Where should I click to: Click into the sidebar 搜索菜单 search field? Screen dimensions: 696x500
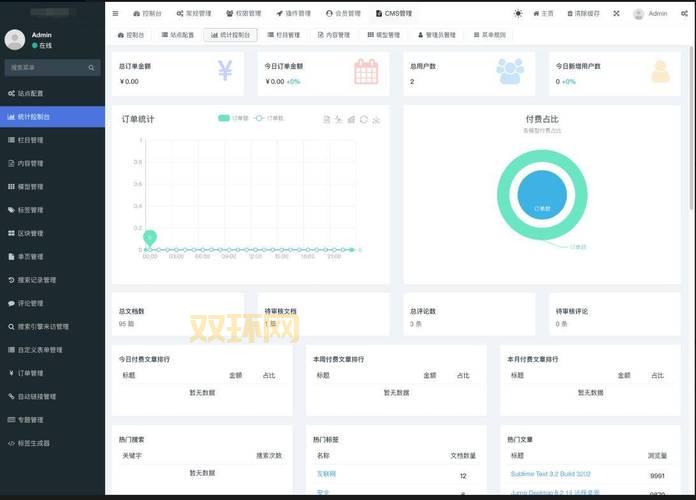[x=45, y=68]
